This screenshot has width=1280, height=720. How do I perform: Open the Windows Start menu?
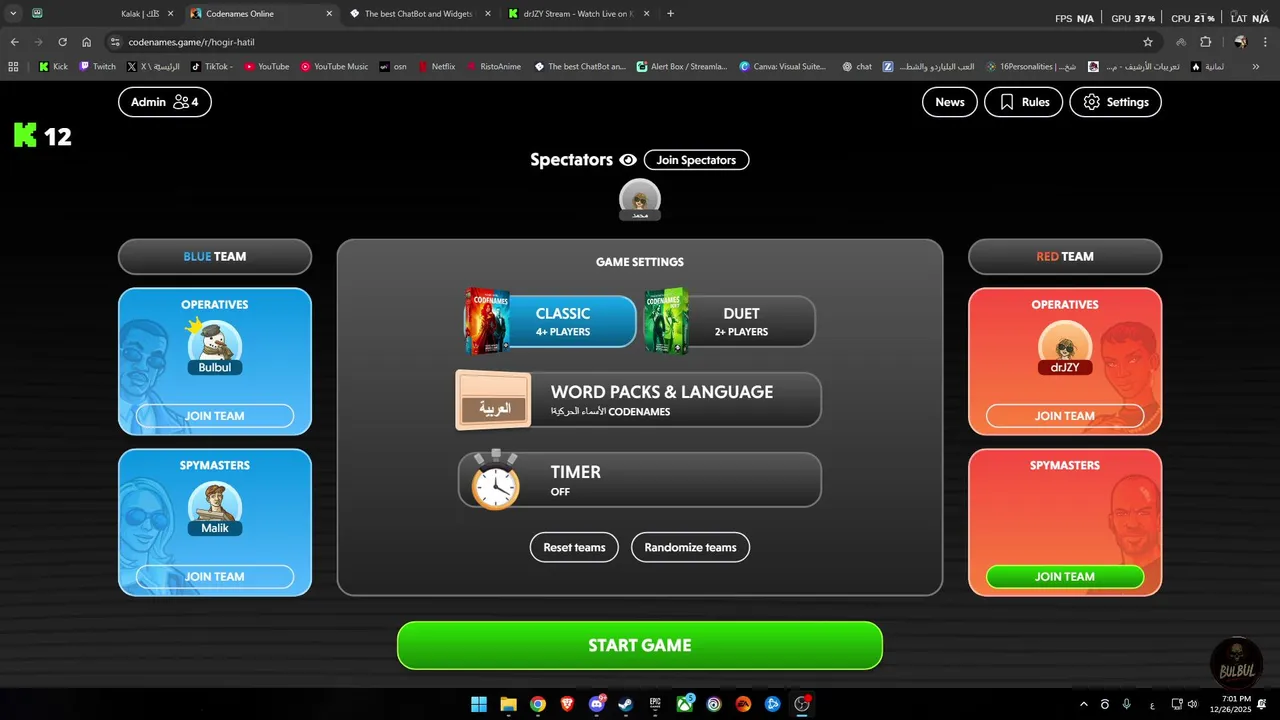tap(479, 704)
